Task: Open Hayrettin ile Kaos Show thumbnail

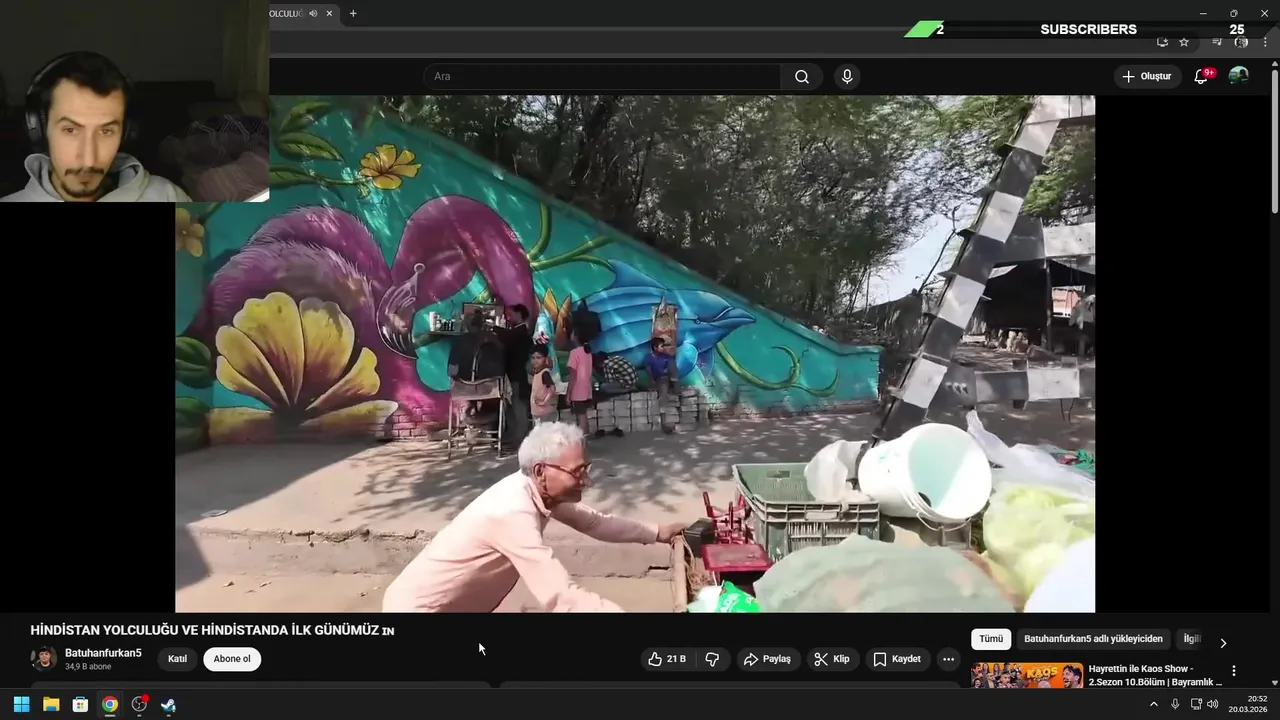Action: pyautogui.click(x=1027, y=676)
